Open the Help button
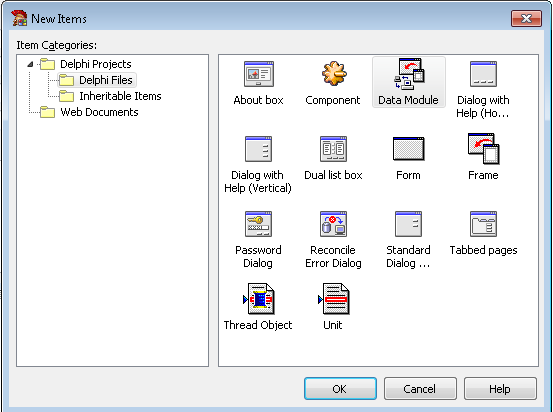The width and height of the screenshot is (553, 412). 500,389
